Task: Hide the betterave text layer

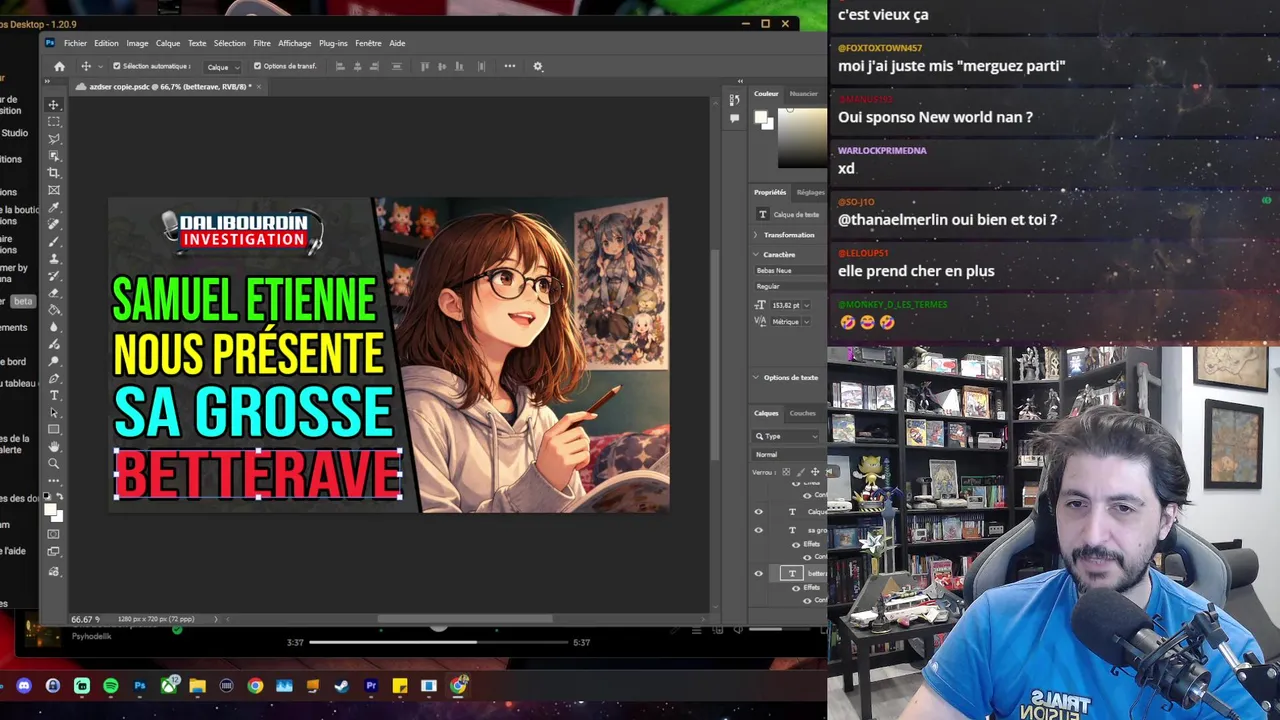Action: tap(758, 573)
